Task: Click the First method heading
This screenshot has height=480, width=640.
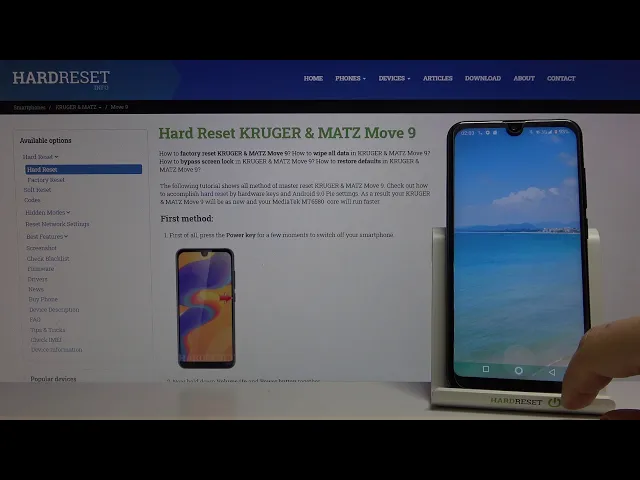Action: [x=187, y=219]
